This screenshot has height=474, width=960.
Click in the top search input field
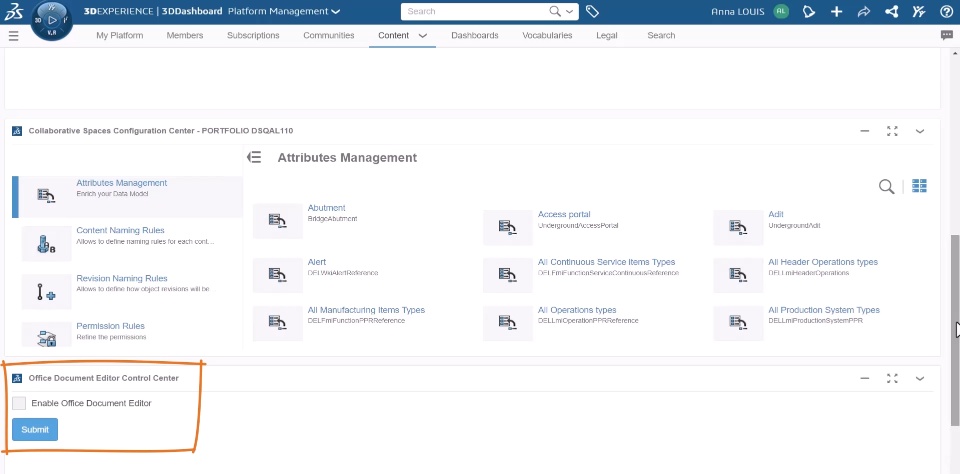[x=474, y=11]
